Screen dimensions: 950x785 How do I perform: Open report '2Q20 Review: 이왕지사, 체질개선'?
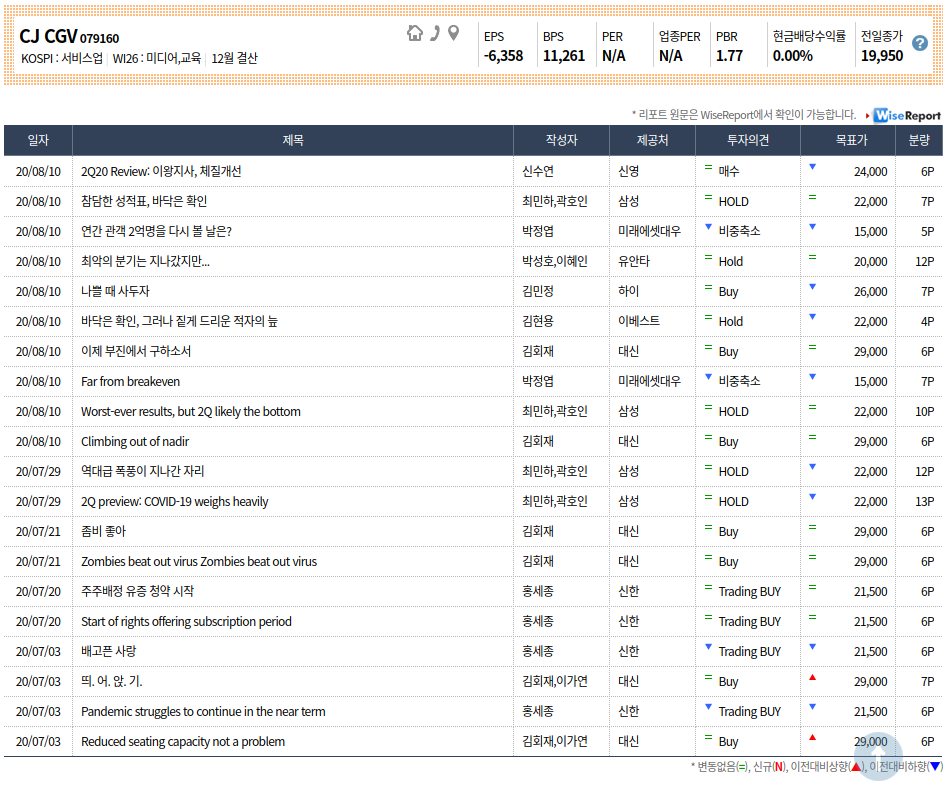coord(161,171)
